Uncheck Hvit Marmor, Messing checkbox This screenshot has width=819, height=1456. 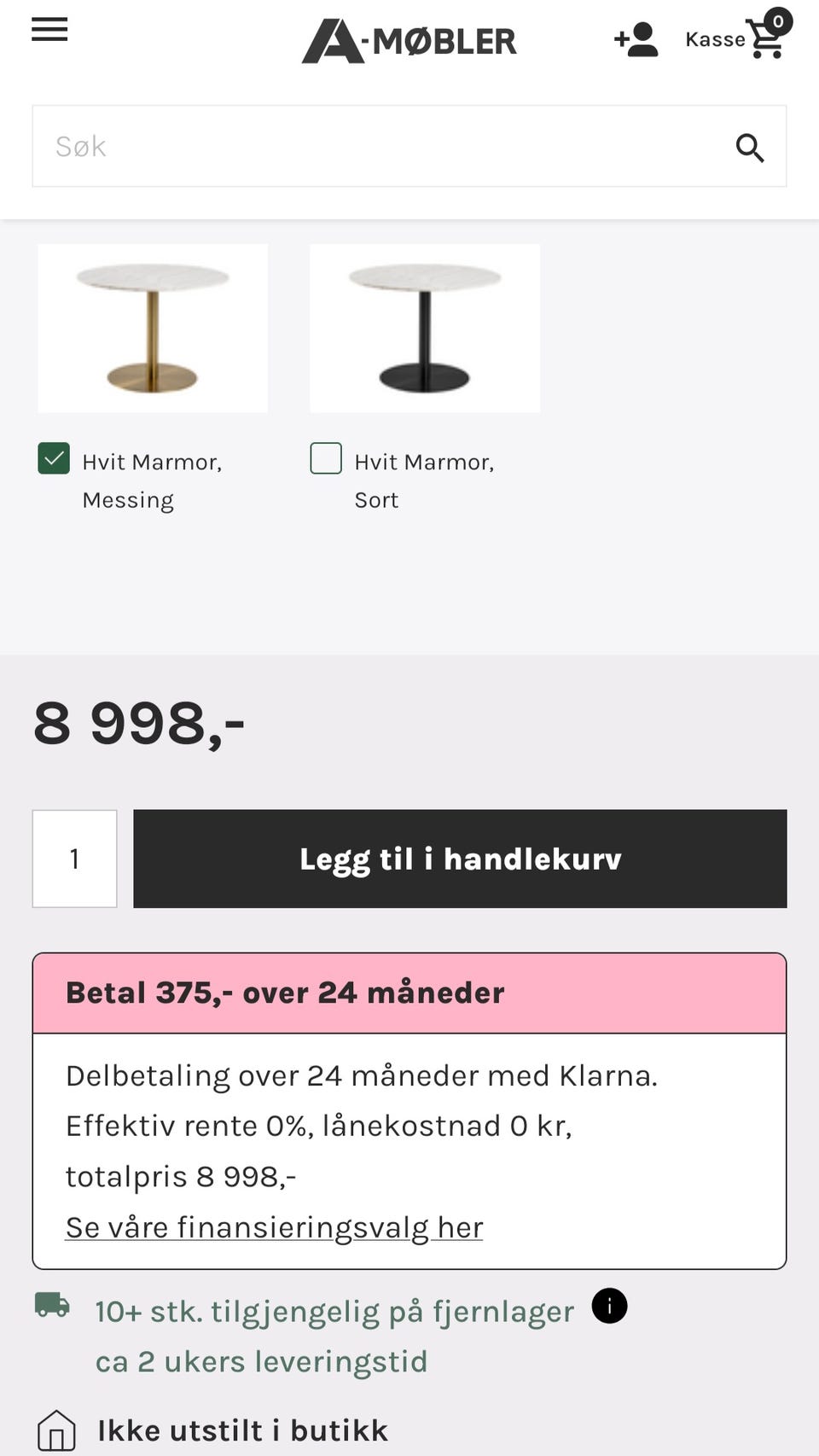pyautogui.click(x=54, y=458)
